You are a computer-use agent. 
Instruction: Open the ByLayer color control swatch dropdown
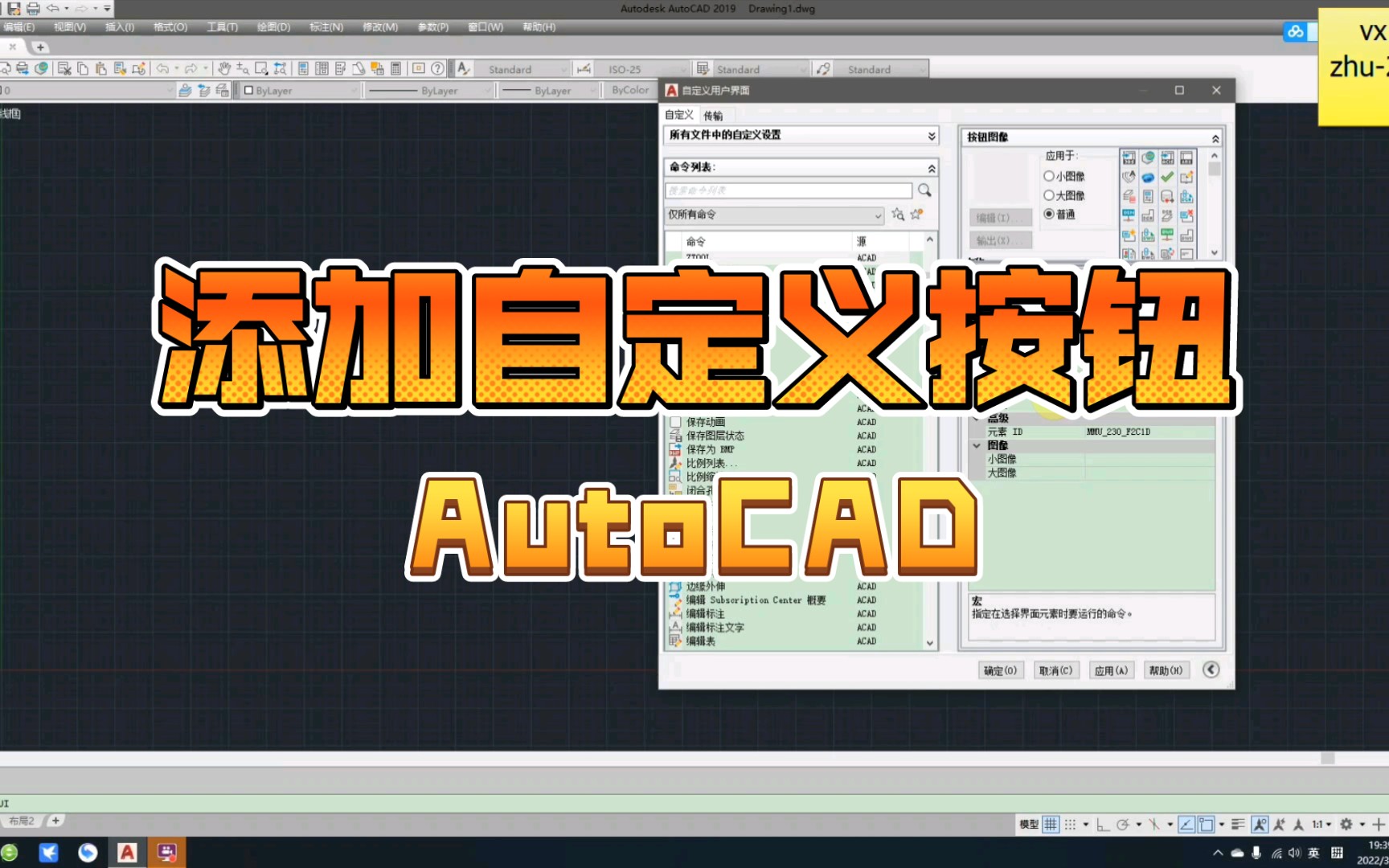pyautogui.click(x=301, y=91)
